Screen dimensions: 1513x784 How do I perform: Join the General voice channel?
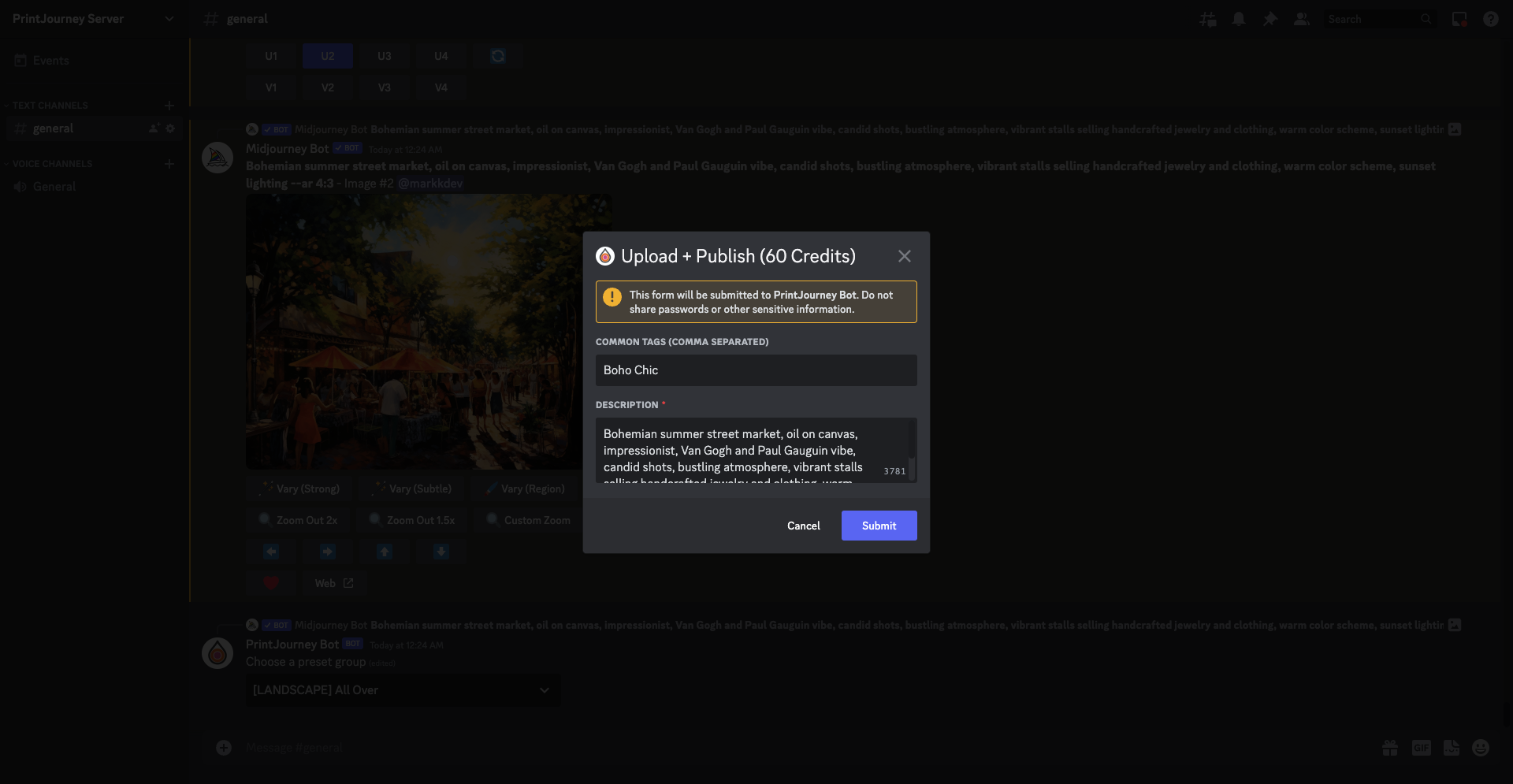pyautogui.click(x=95, y=187)
